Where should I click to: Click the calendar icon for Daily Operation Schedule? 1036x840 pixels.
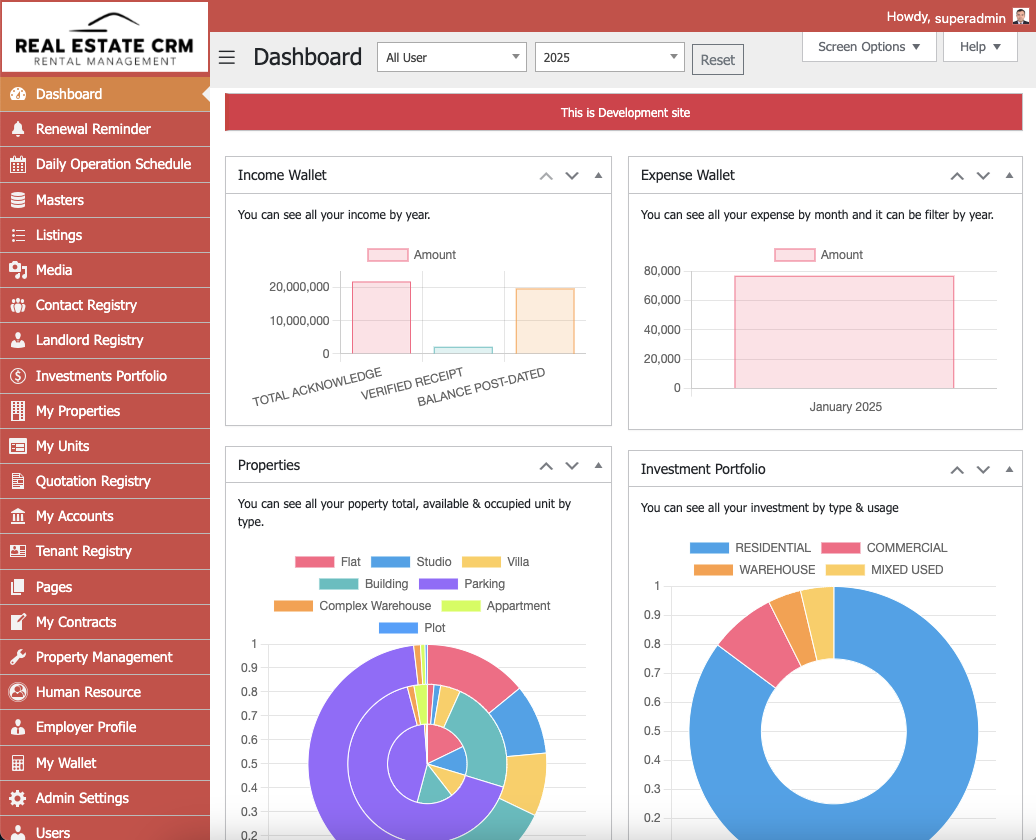18,164
